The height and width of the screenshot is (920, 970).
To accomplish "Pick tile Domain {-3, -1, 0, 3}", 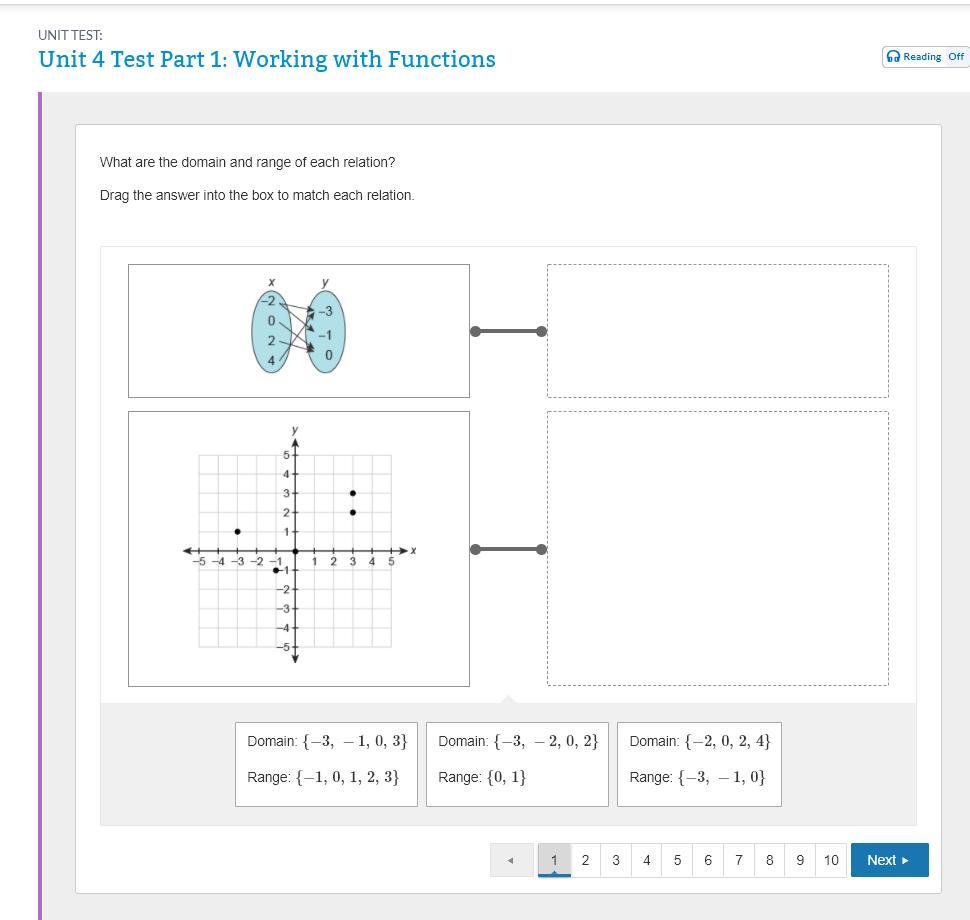I will (x=326, y=764).
